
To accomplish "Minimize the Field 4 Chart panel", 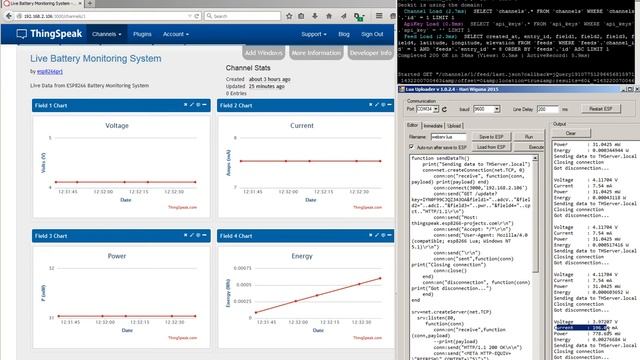I will 389,235.
